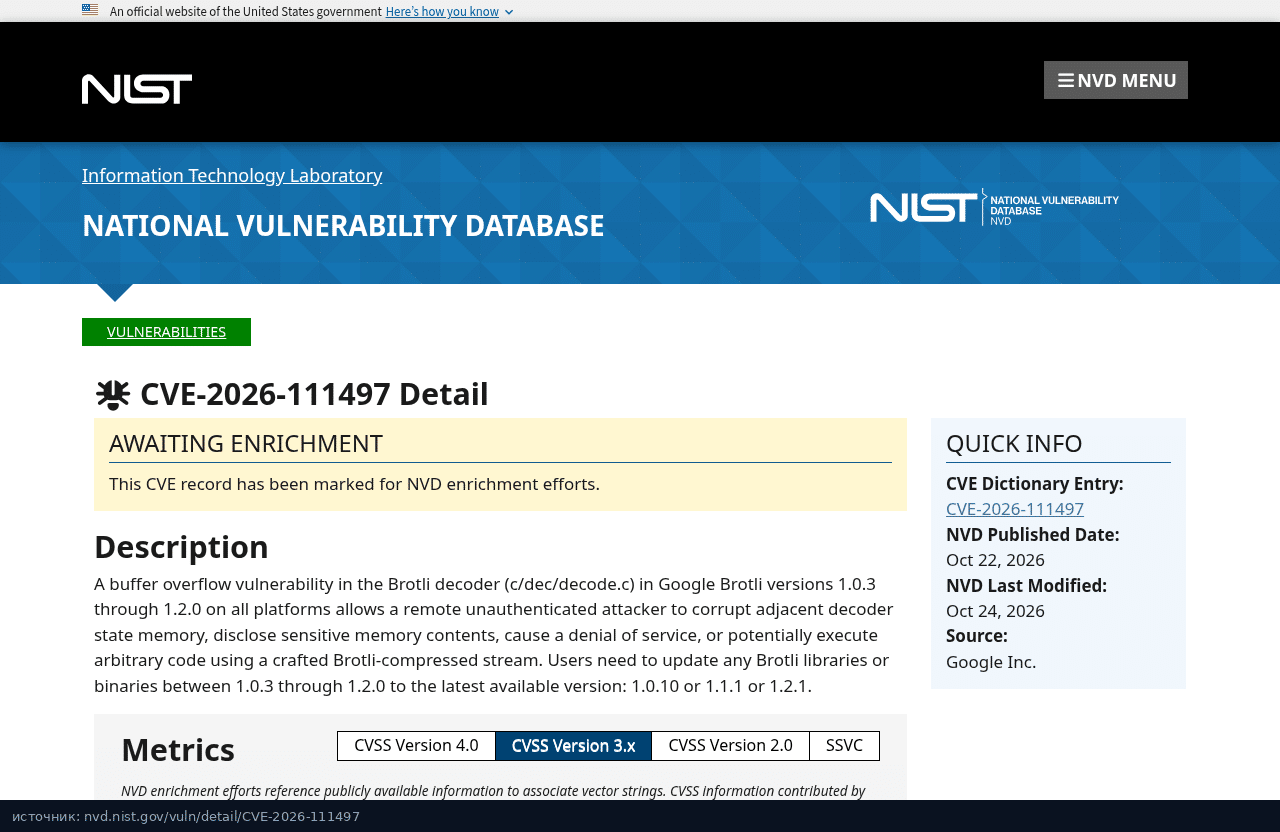Switch to the CVSS Version 2.0 tab
The image size is (1280, 832).
730,746
